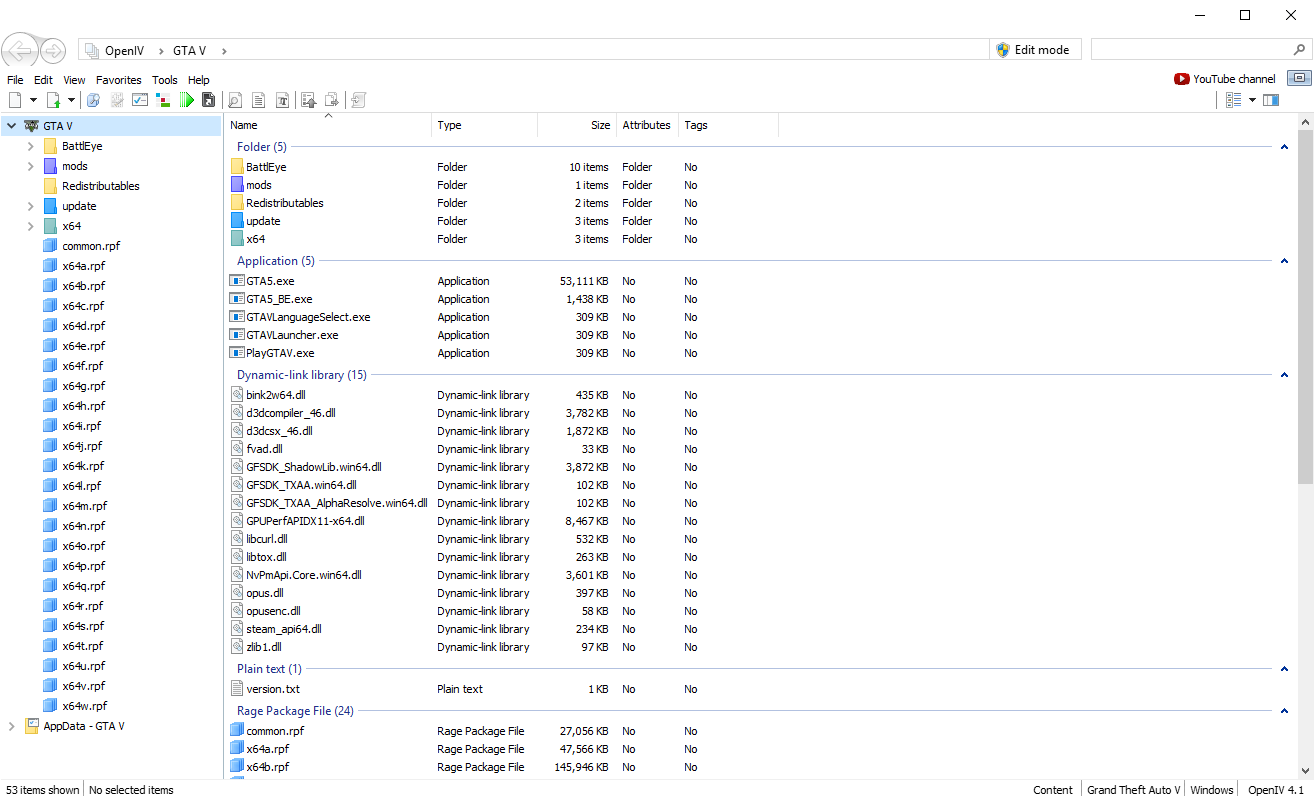1315x801 pixels.
Task: Collapse the Dynamic-link library group
Action: tap(1284, 375)
